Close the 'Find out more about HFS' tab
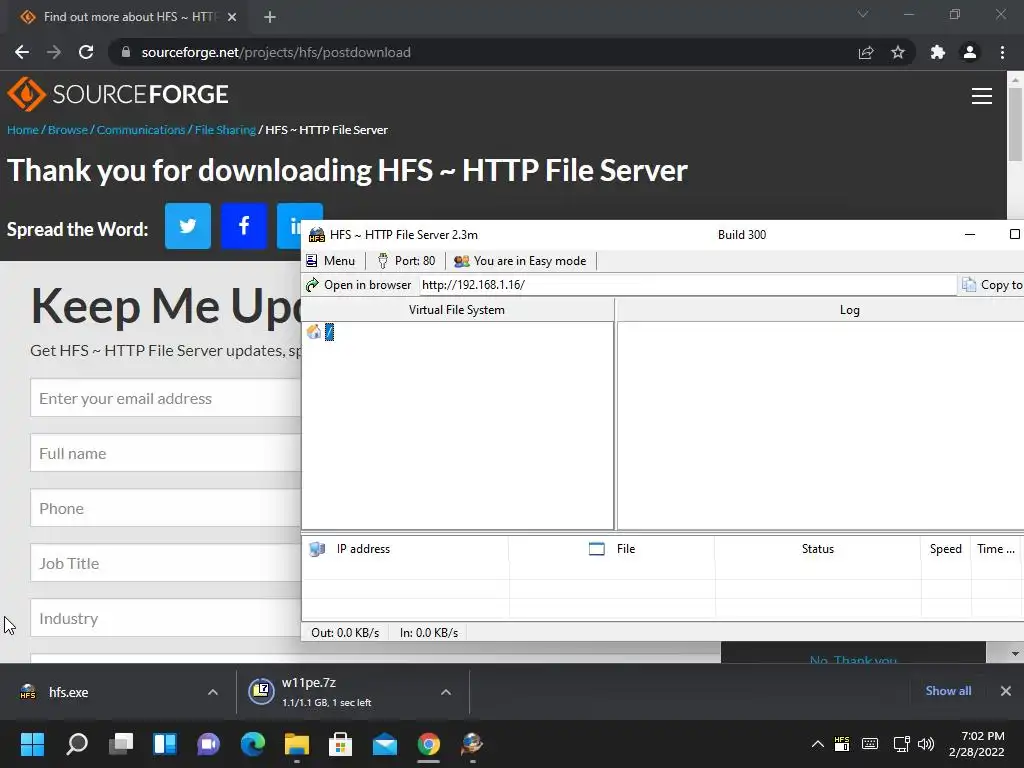 tap(232, 17)
